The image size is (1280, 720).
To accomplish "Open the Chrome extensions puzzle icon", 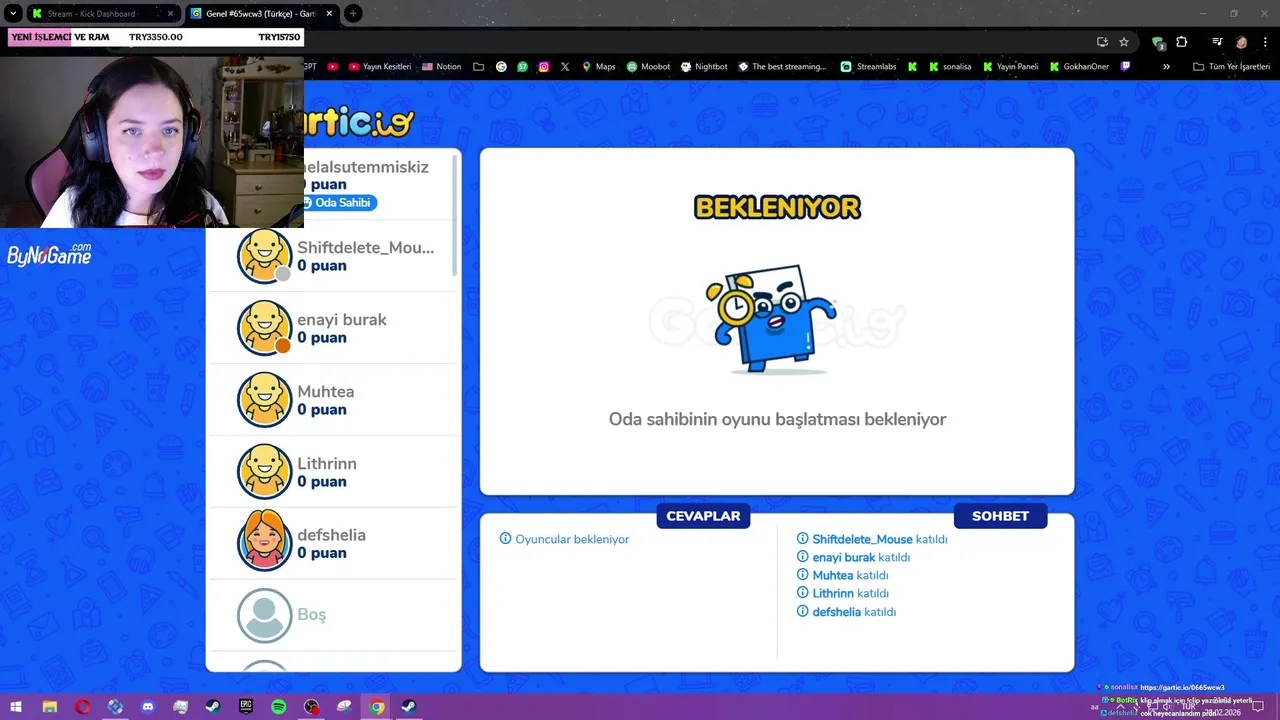I will [1182, 42].
